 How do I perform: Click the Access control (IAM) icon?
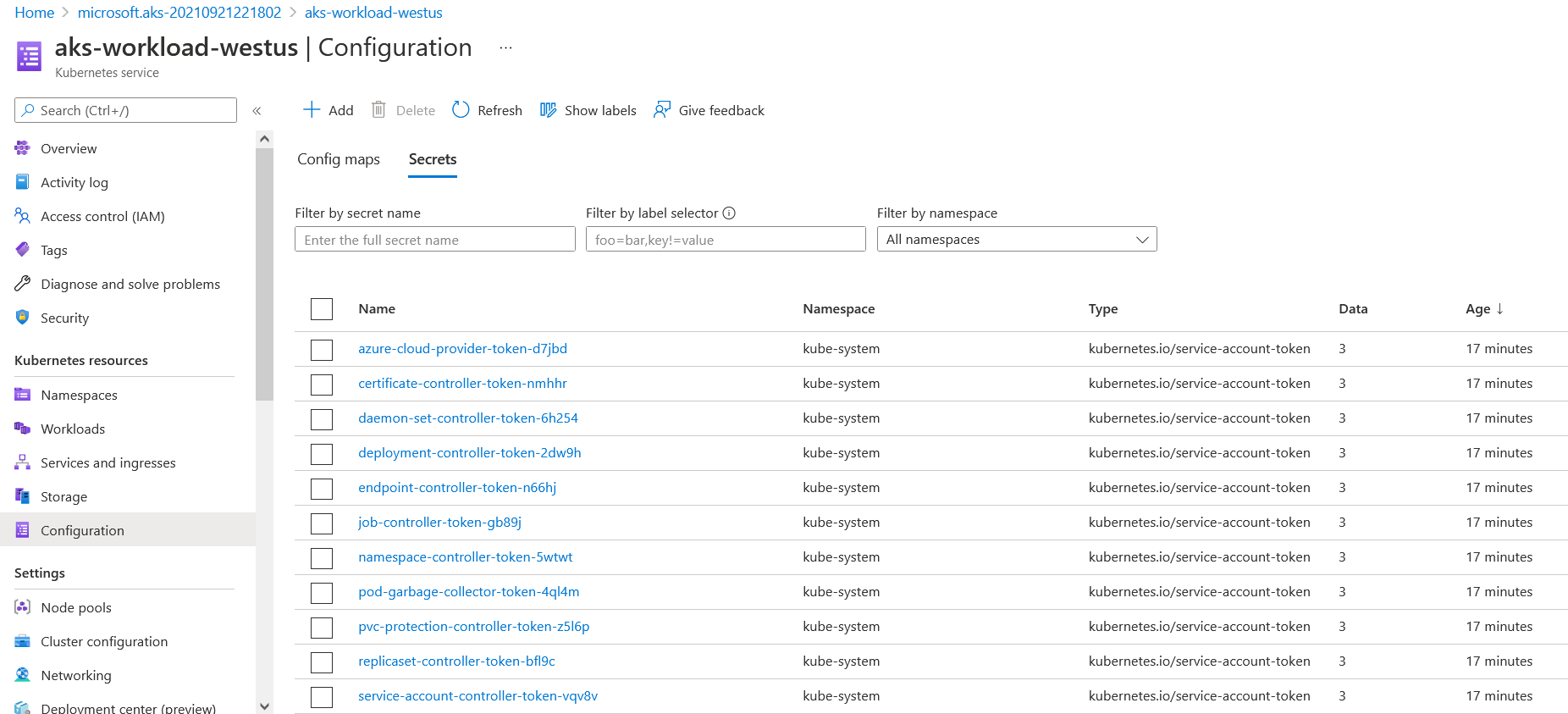tap(23, 216)
